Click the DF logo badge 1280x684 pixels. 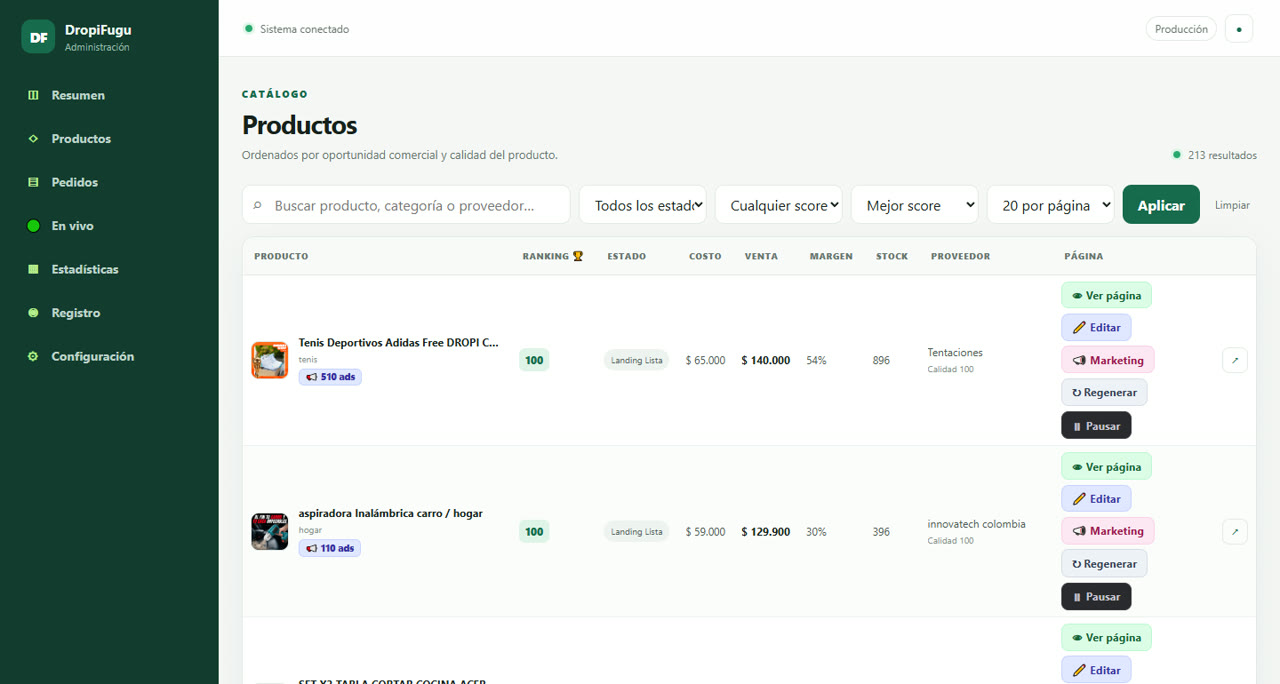[x=38, y=37]
